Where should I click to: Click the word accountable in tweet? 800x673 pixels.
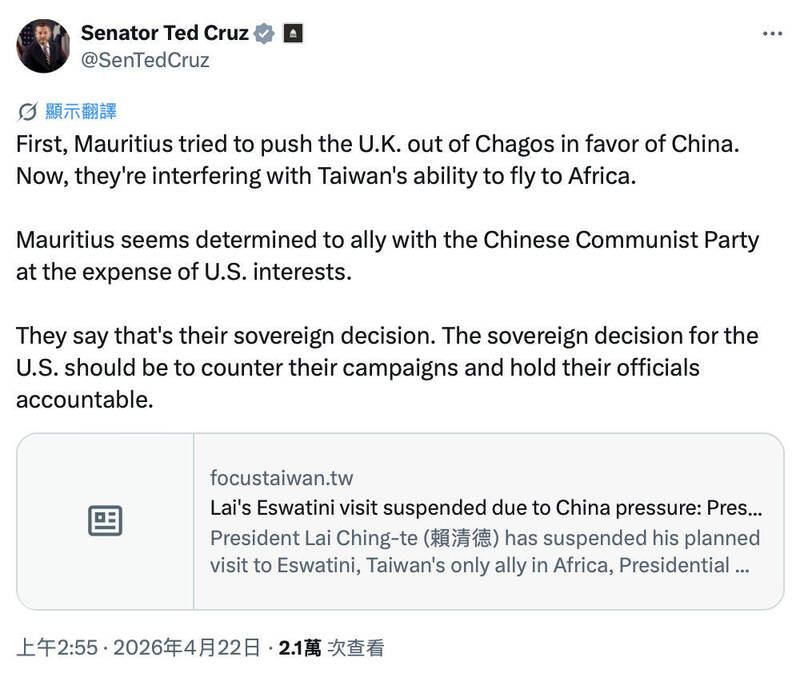pos(84,400)
